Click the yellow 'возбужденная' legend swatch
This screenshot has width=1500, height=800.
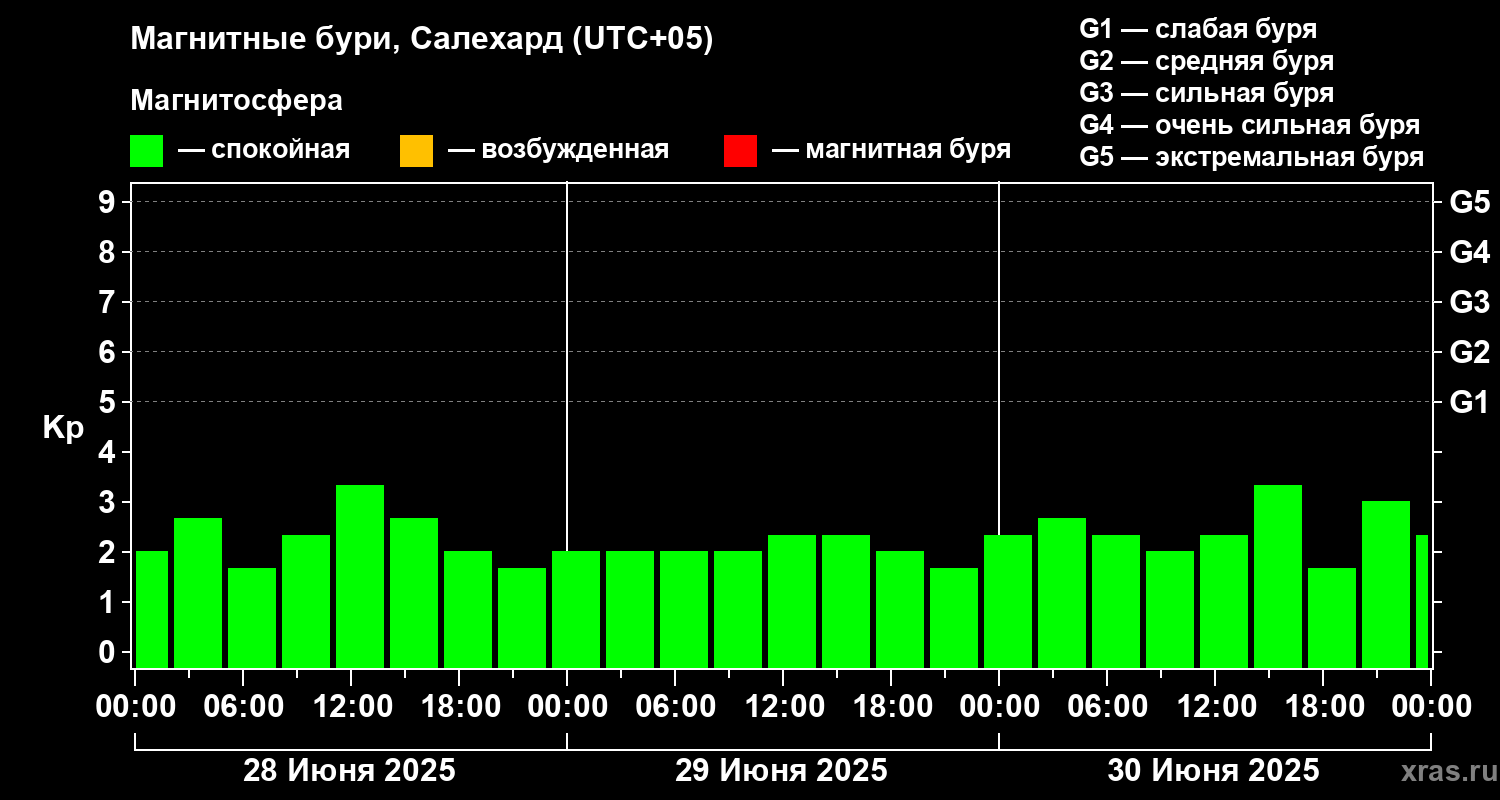tap(416, 151)
